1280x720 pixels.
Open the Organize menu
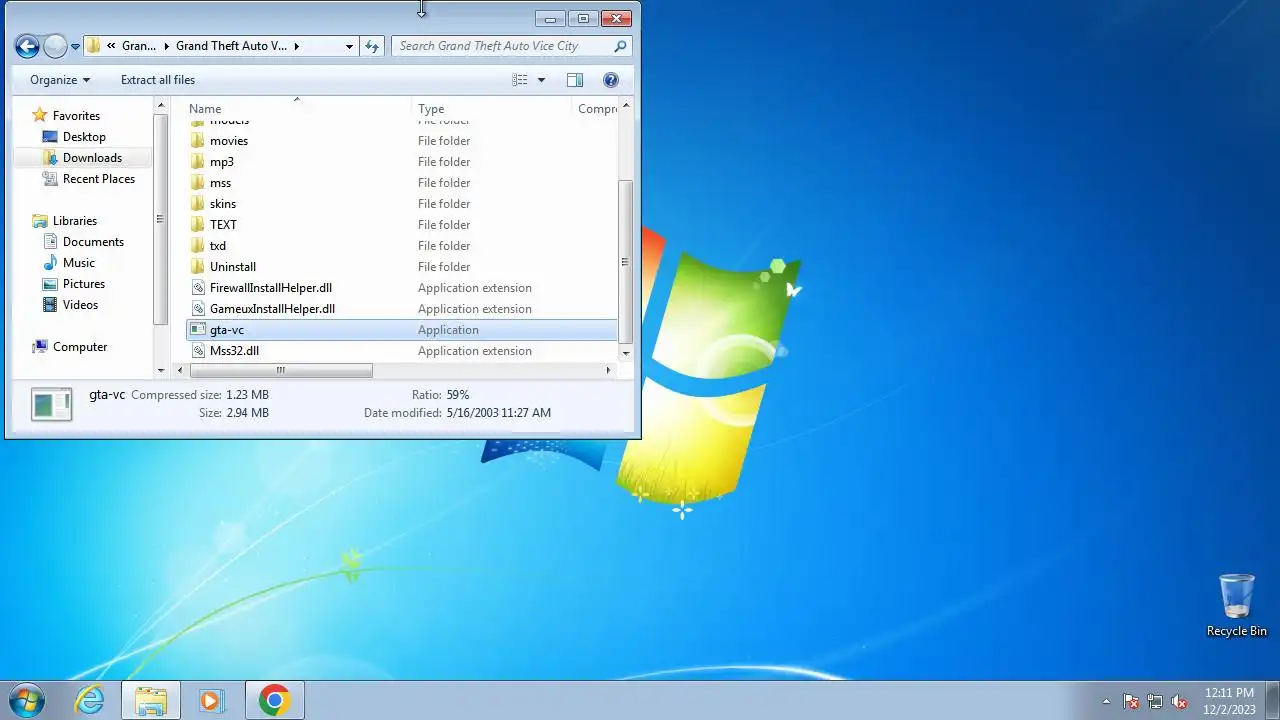tap(60, 80)
